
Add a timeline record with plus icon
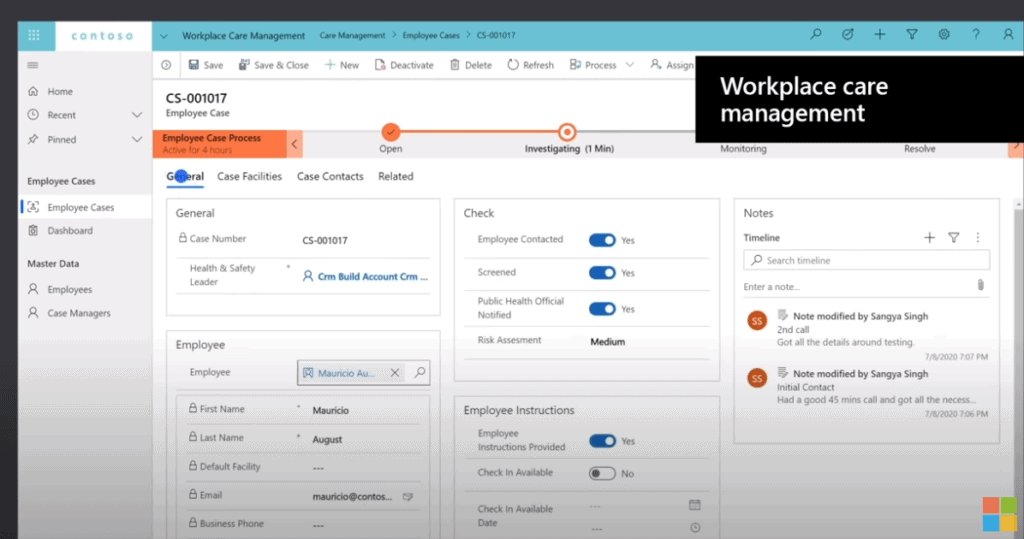[929, 238]
